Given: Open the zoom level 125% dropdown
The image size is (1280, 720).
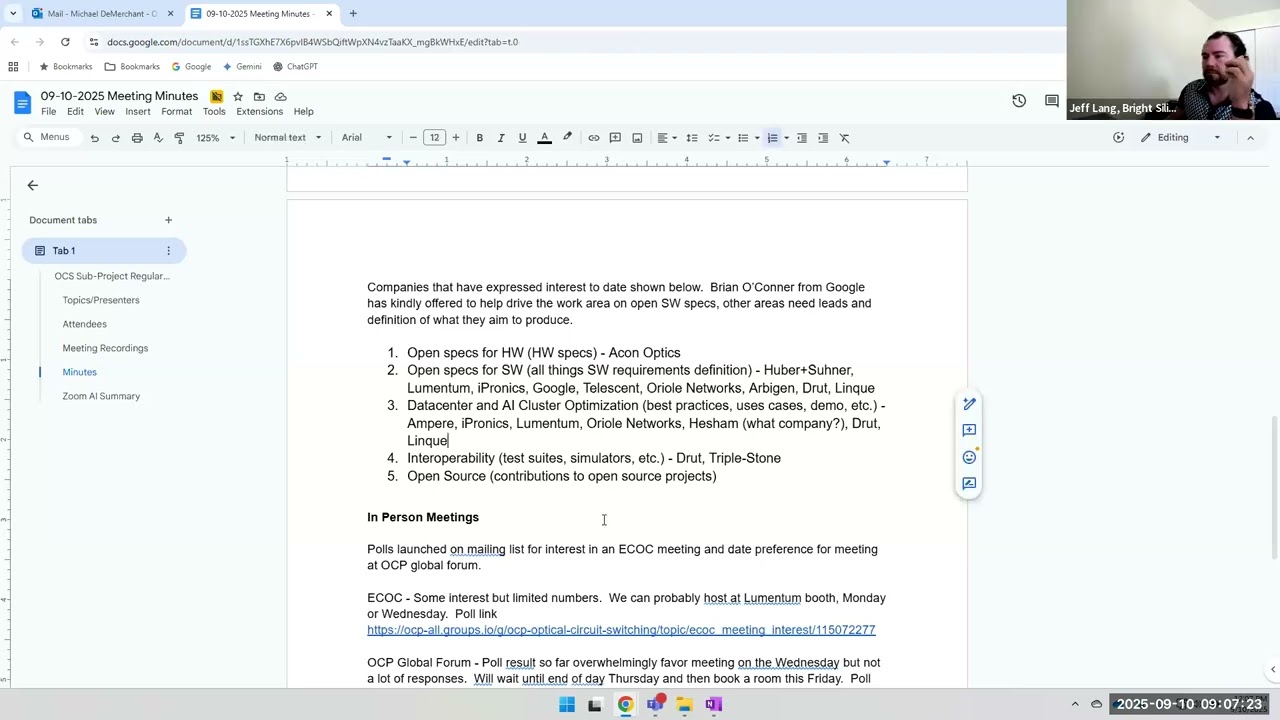Looking at the screenshot, I should 215,138.
